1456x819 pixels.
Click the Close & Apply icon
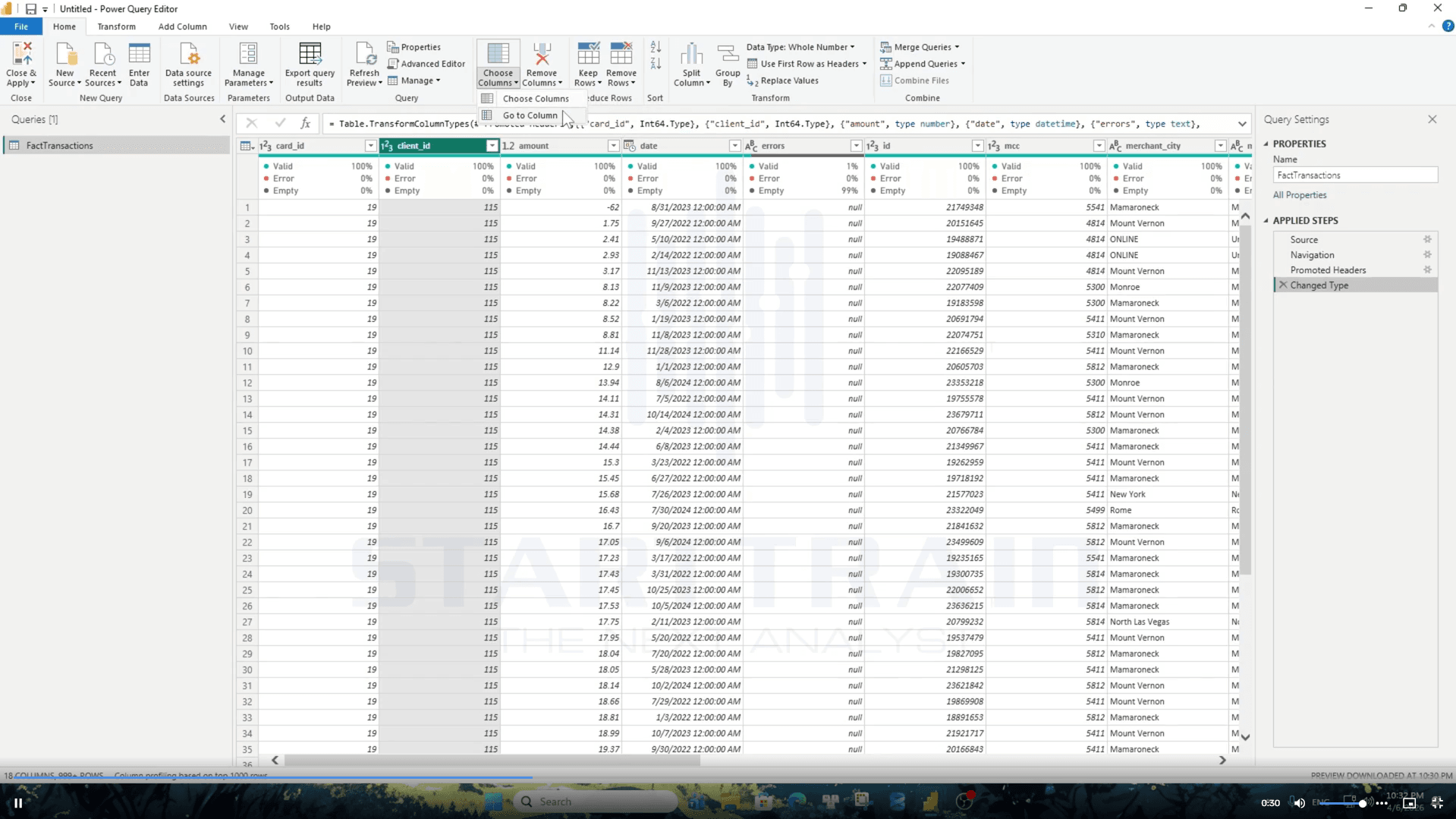pyautogui.click(x=21, y=55)
